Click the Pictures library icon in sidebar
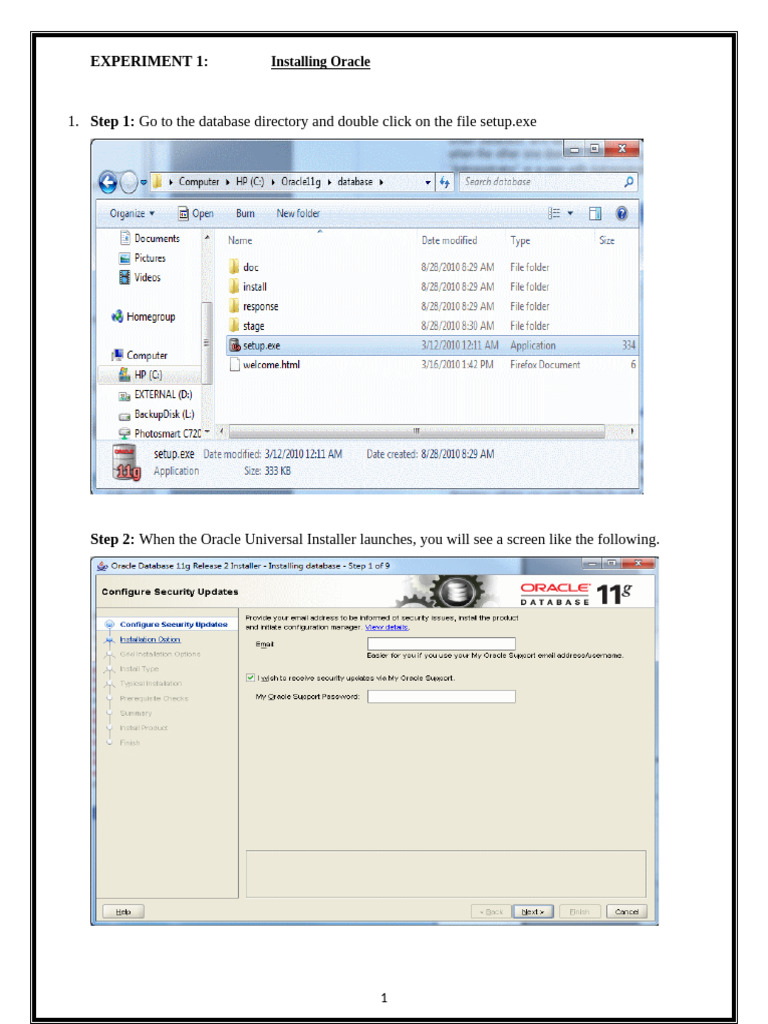Viewport: 768px width, 1024px height. click(125, 258)
